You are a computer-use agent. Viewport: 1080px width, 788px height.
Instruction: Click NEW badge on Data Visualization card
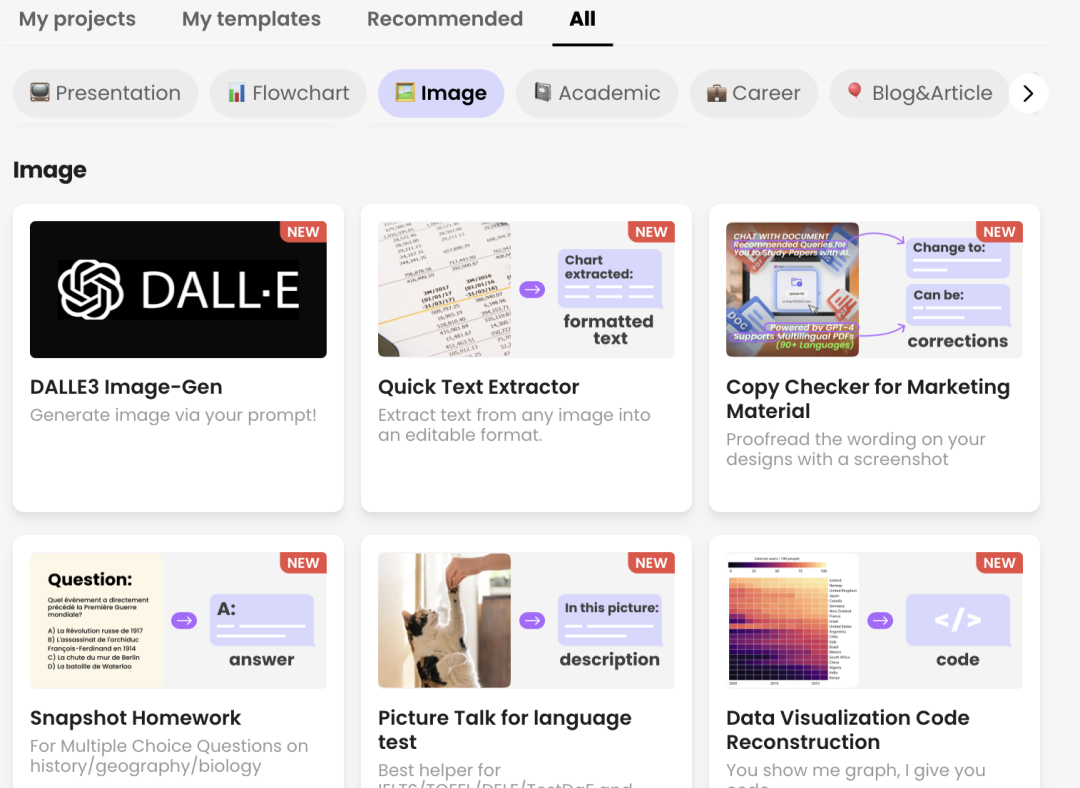(999, 563)
